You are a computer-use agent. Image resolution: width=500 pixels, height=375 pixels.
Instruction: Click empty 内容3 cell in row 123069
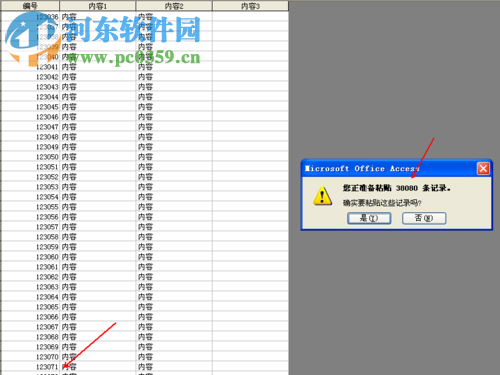251,347
